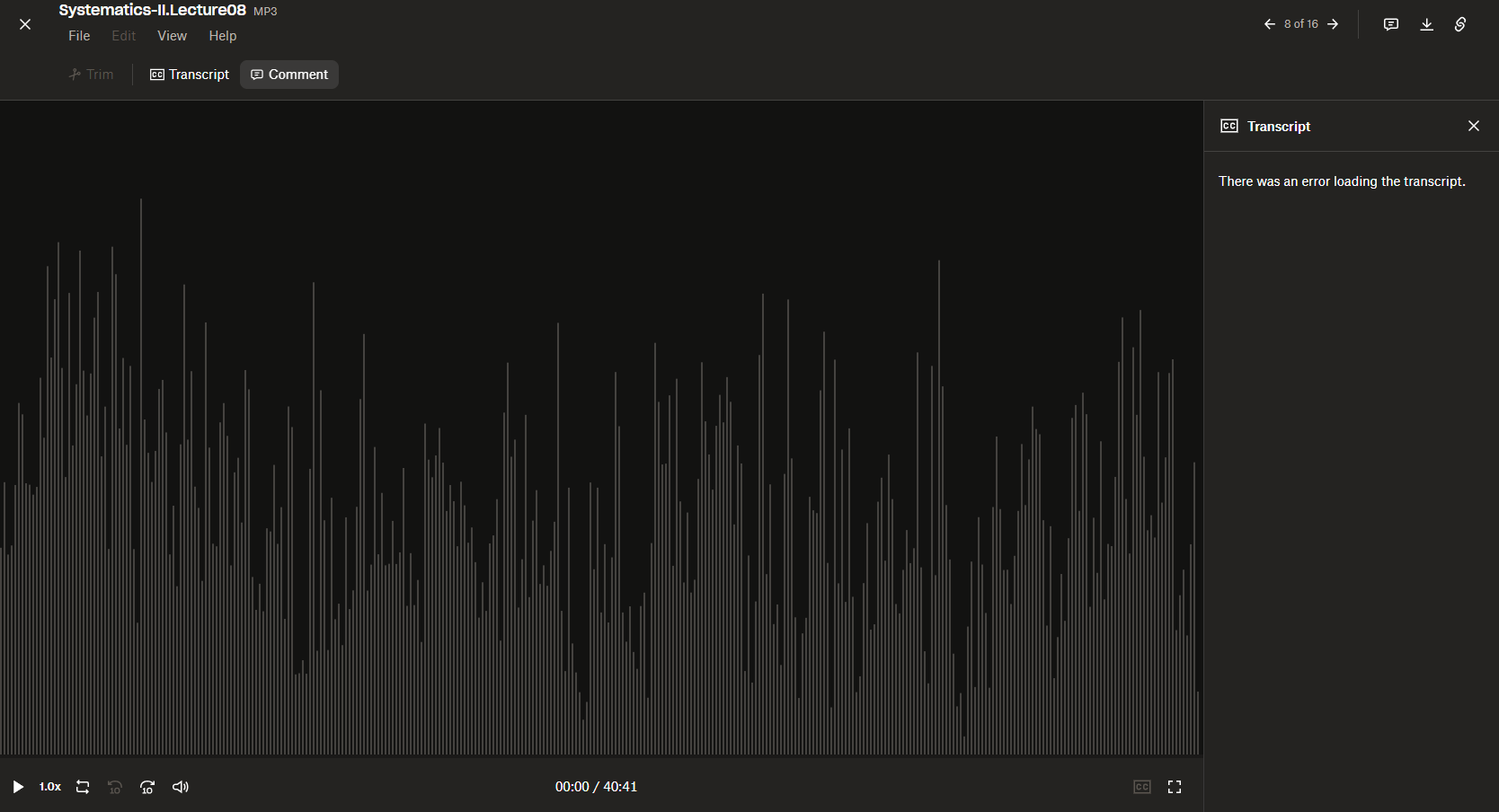
Task: Change the 1.0x playback speed
Action: [50, 787]
